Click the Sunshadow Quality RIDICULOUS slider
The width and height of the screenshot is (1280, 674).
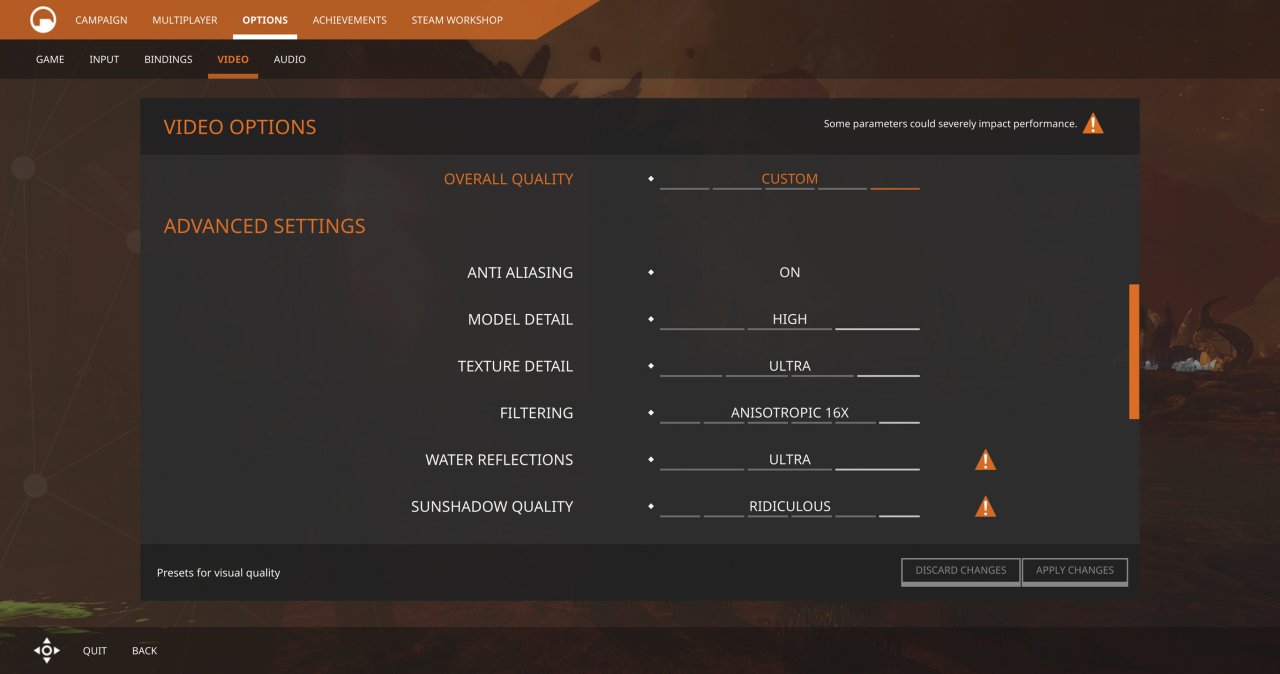790,507
